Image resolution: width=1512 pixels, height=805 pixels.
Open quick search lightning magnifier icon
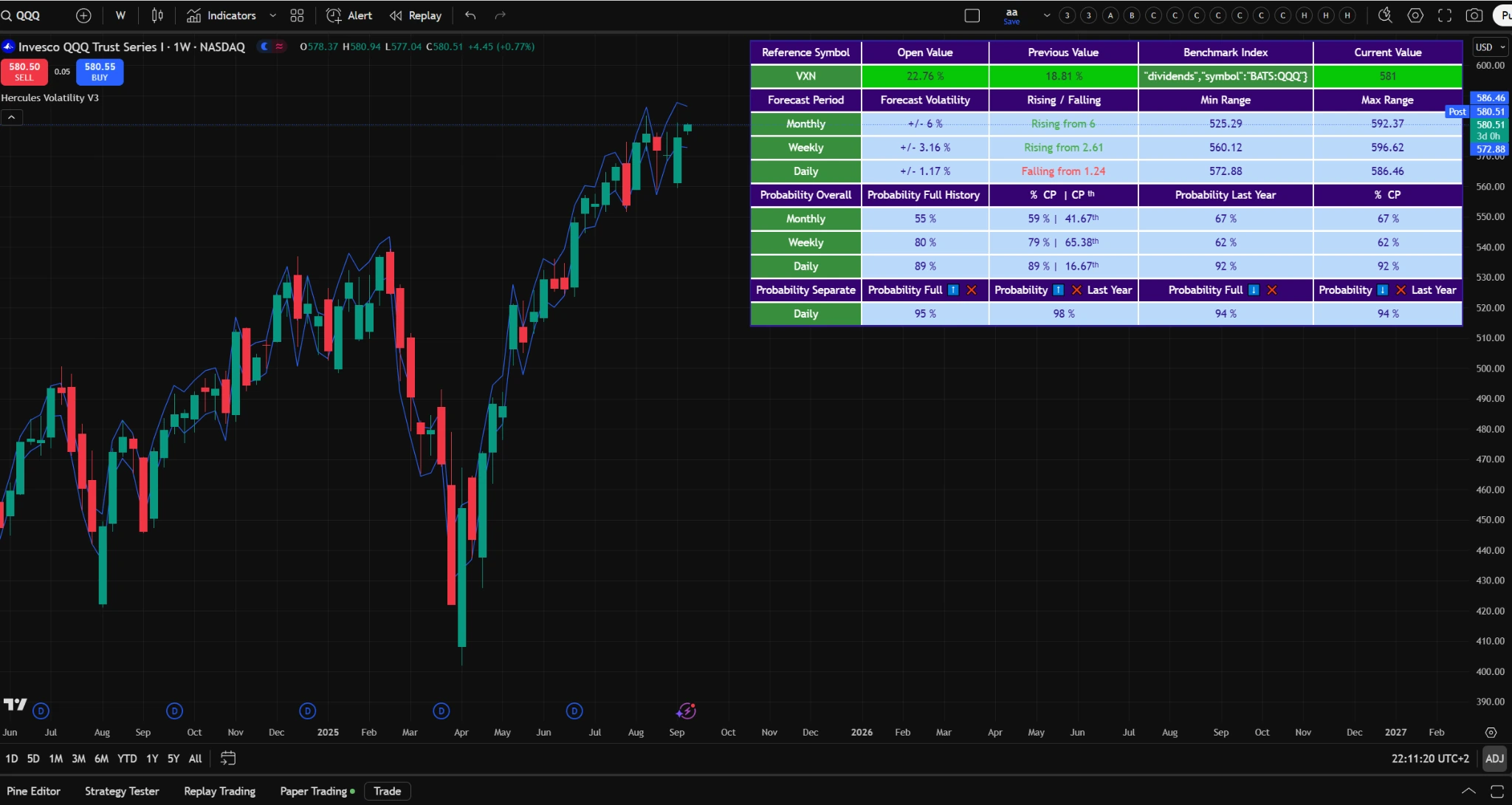click(x=1385, y=16)
